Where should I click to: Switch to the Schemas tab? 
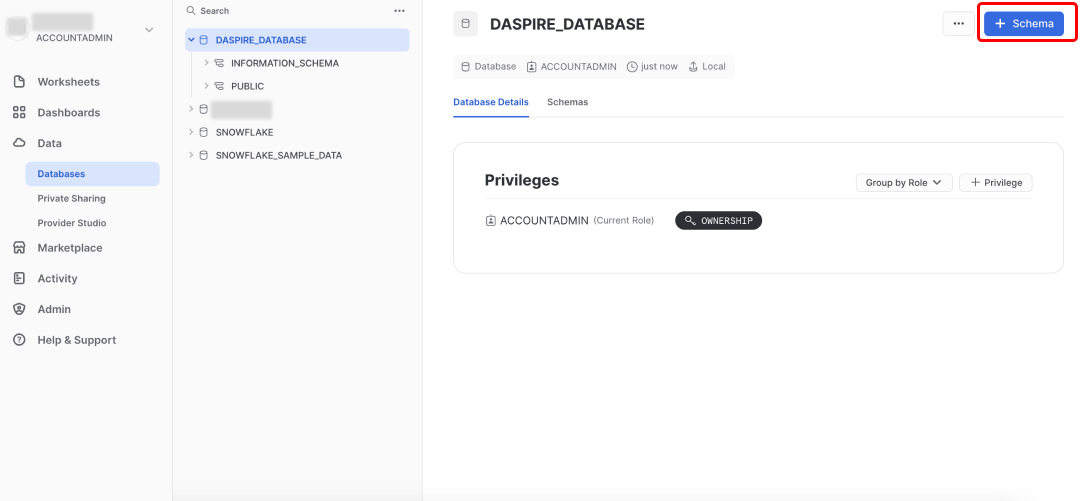pos(568,102)
